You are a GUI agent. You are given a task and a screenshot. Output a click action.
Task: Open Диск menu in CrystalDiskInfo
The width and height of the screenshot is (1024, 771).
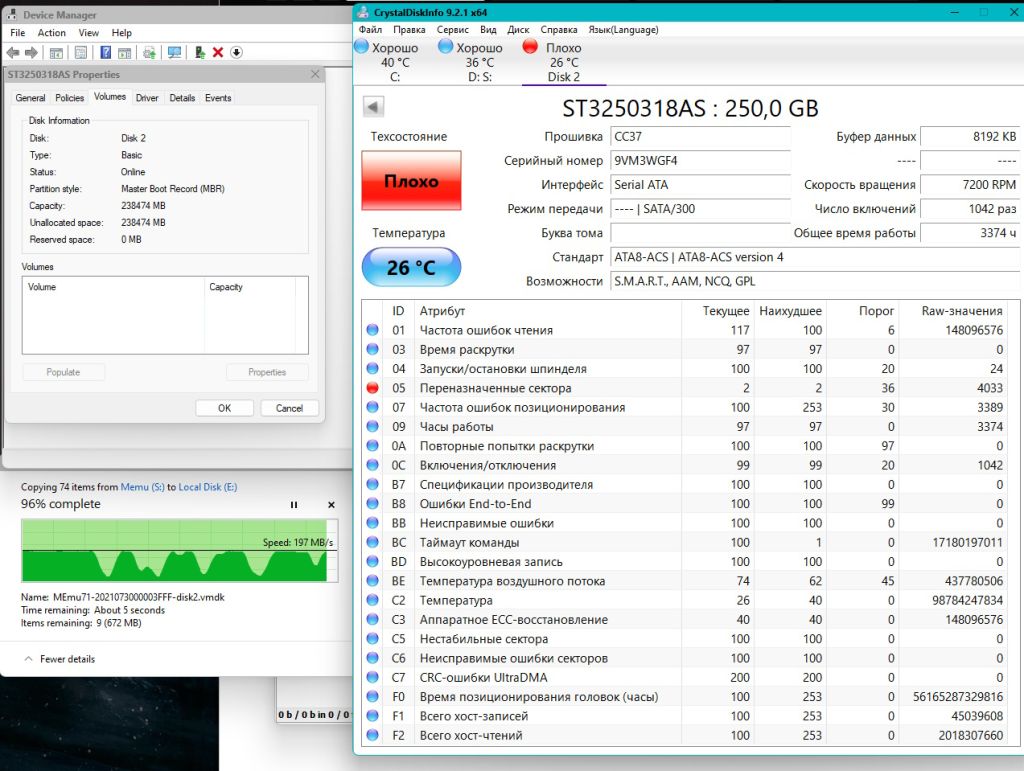(x=519, y=29)
